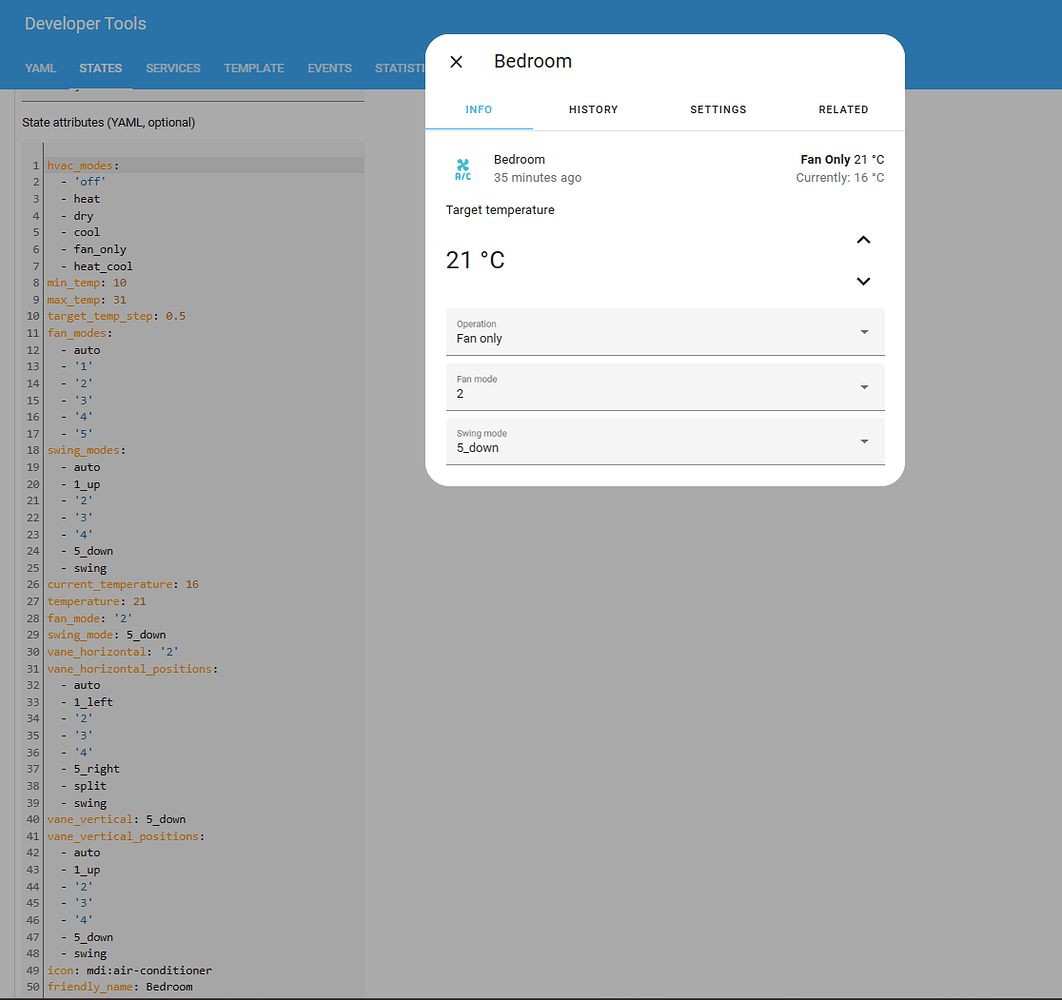Open the RELATED tab
Image resolution: width=1062 pixels, height=1000 pixels.
coord(843,110)
